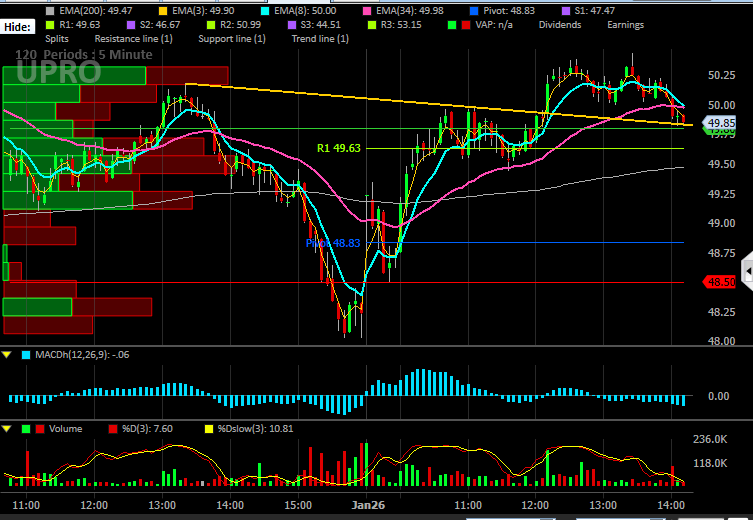
Task: Toggle Splits display on chart
Action: pos(57,39)
